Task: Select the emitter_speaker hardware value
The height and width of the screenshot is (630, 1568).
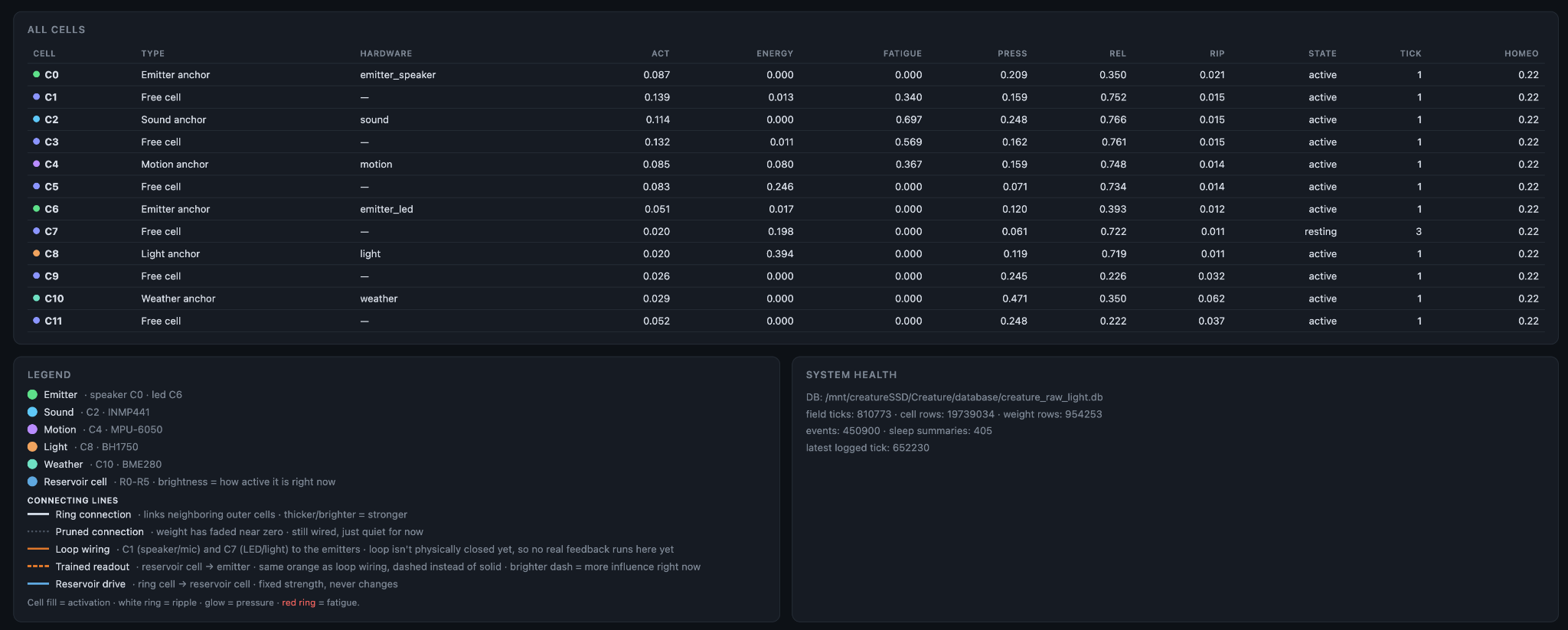Action: click(398, 75)
